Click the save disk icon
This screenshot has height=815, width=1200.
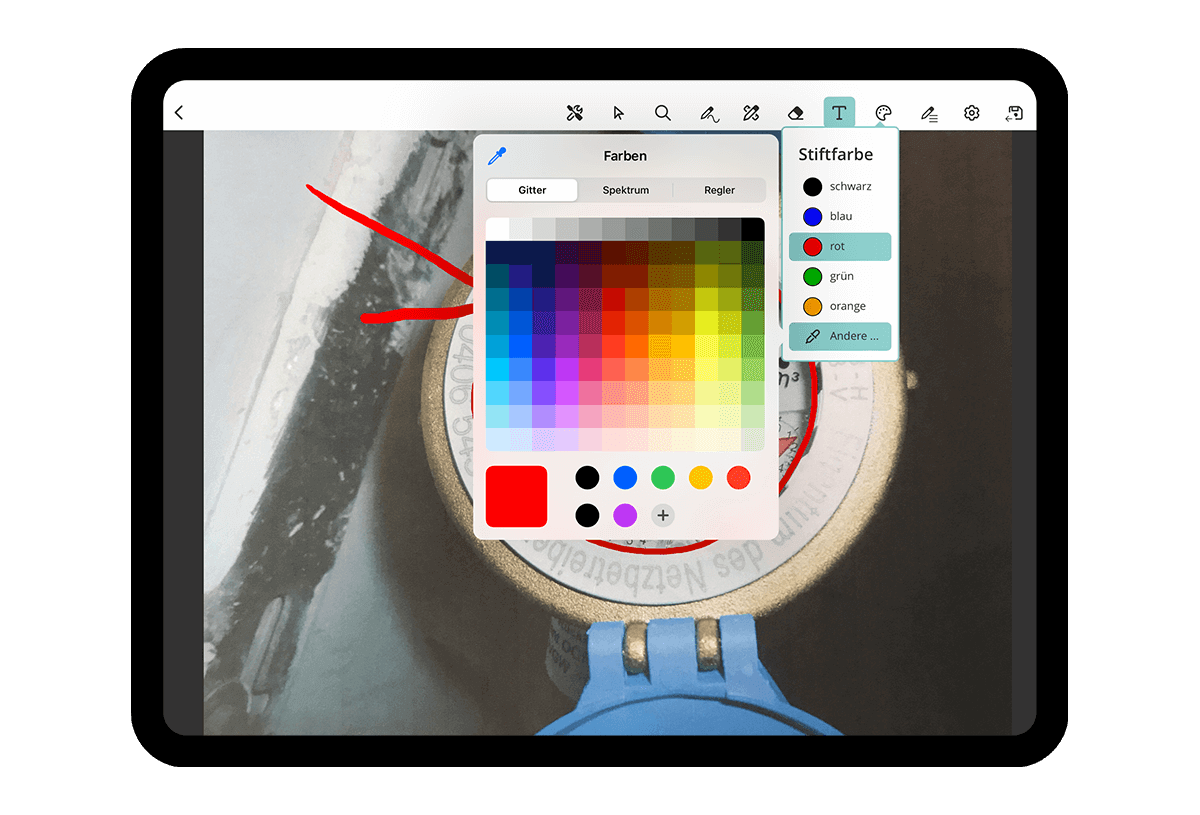[1015, 113]
